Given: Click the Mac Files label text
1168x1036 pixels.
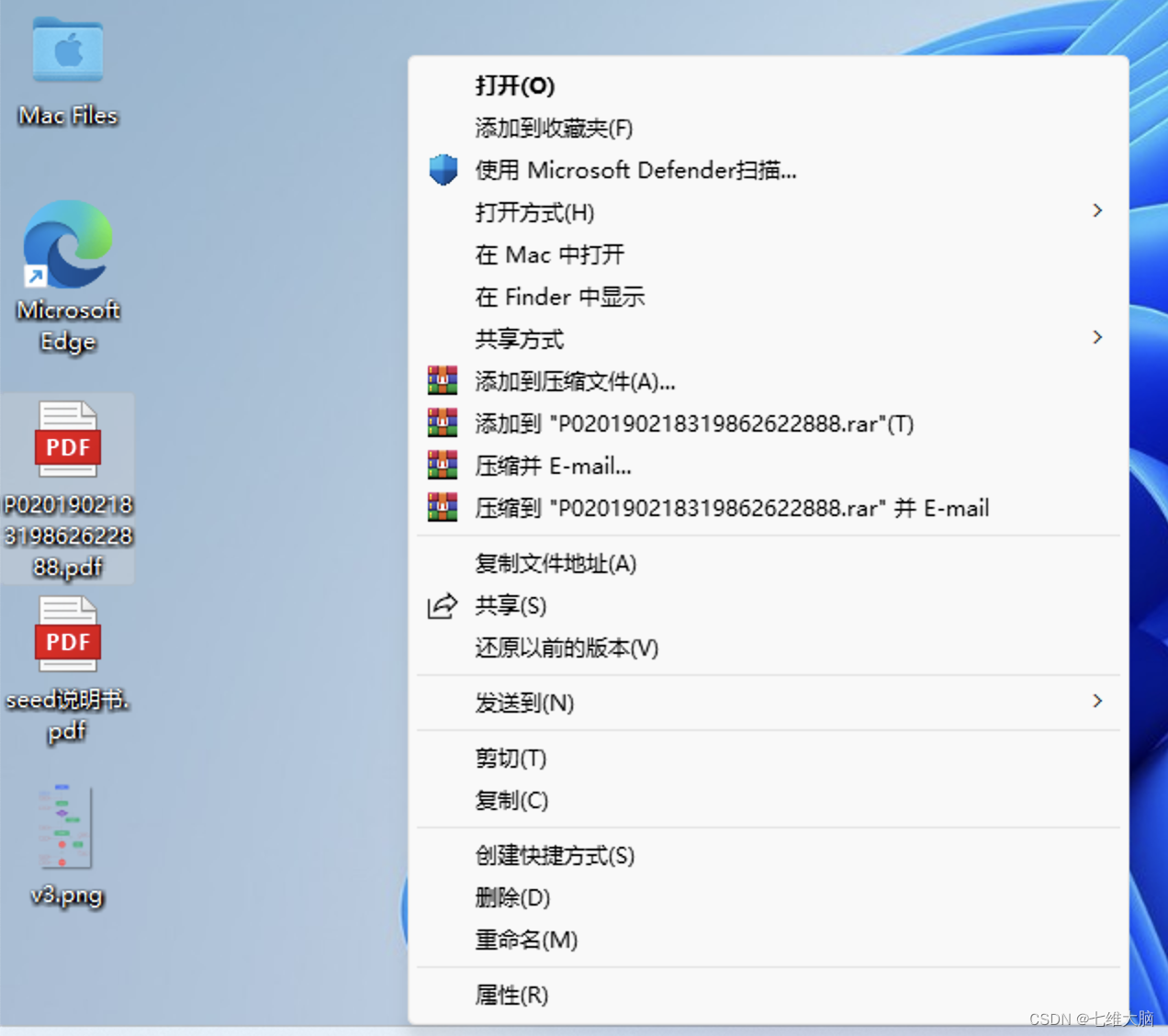Looking at the screenshot, I should point(68,116).
